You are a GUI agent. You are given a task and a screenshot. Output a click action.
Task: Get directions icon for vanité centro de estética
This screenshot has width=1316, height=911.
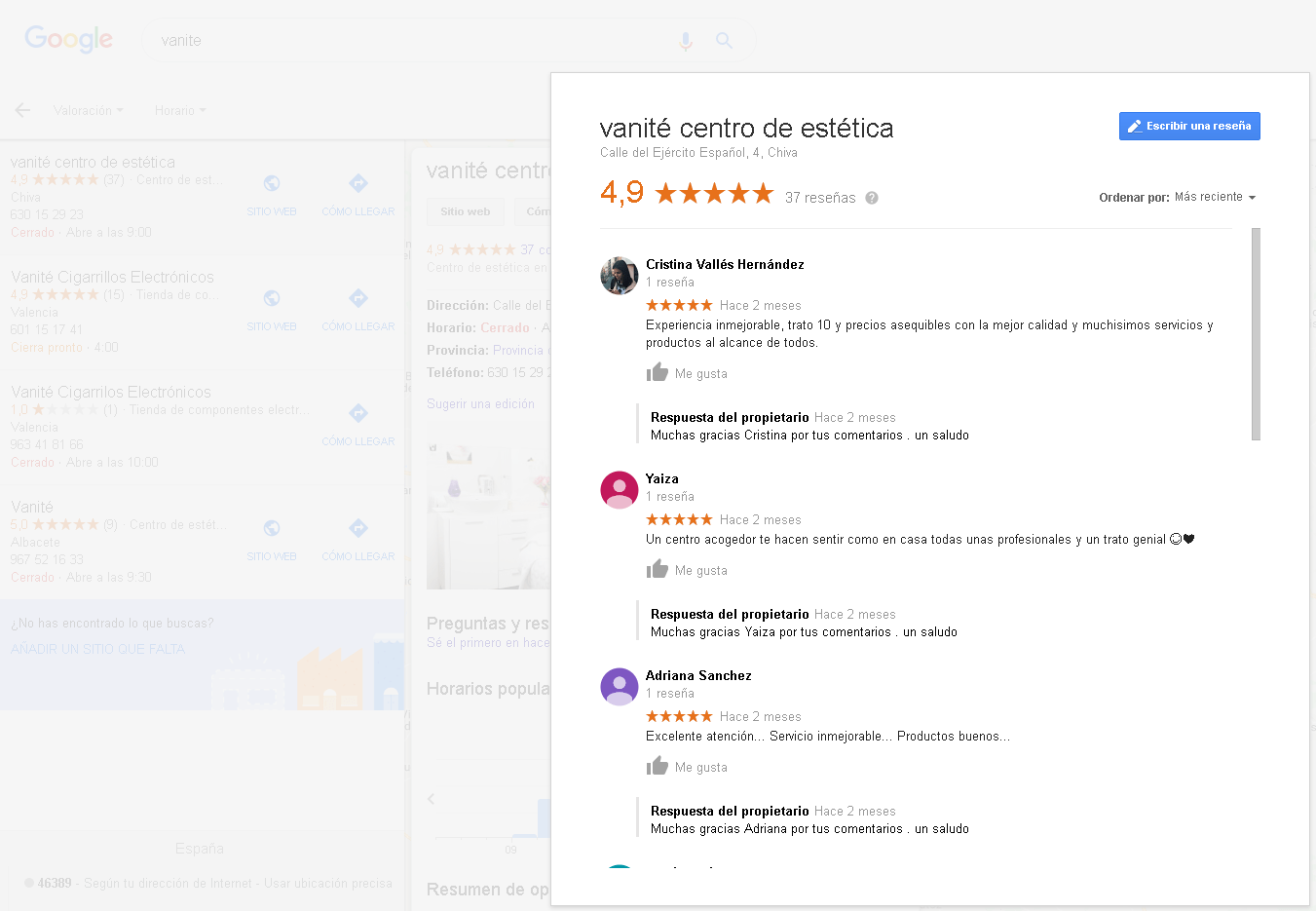pos(358,183)
